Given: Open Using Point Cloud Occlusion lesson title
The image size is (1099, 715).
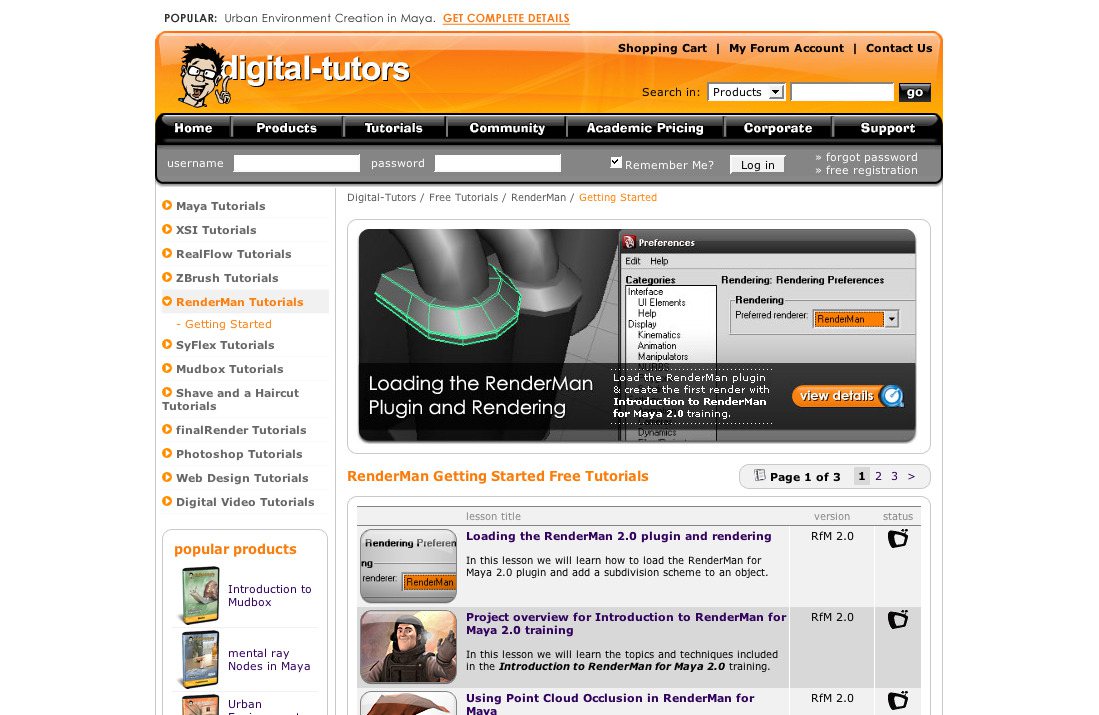Looking at the screenshot, I should pos(610,704).
